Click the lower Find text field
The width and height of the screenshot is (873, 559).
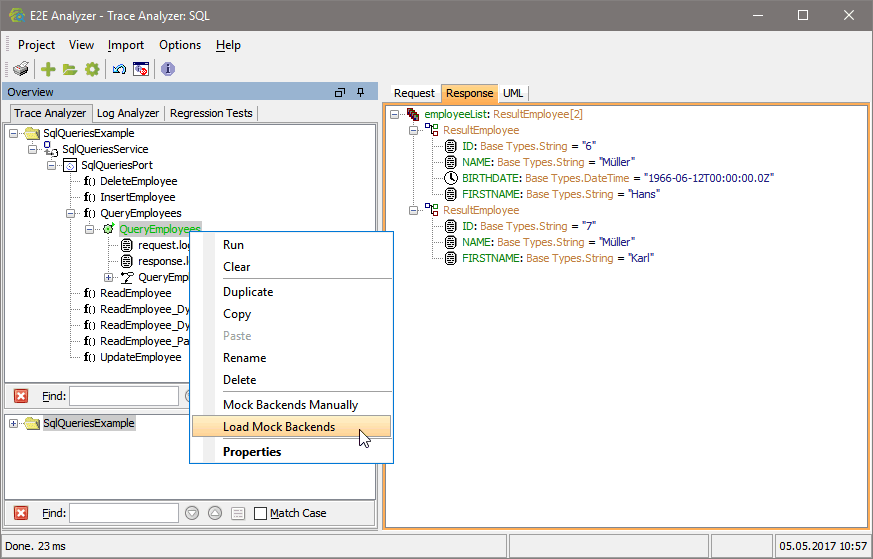124,513
